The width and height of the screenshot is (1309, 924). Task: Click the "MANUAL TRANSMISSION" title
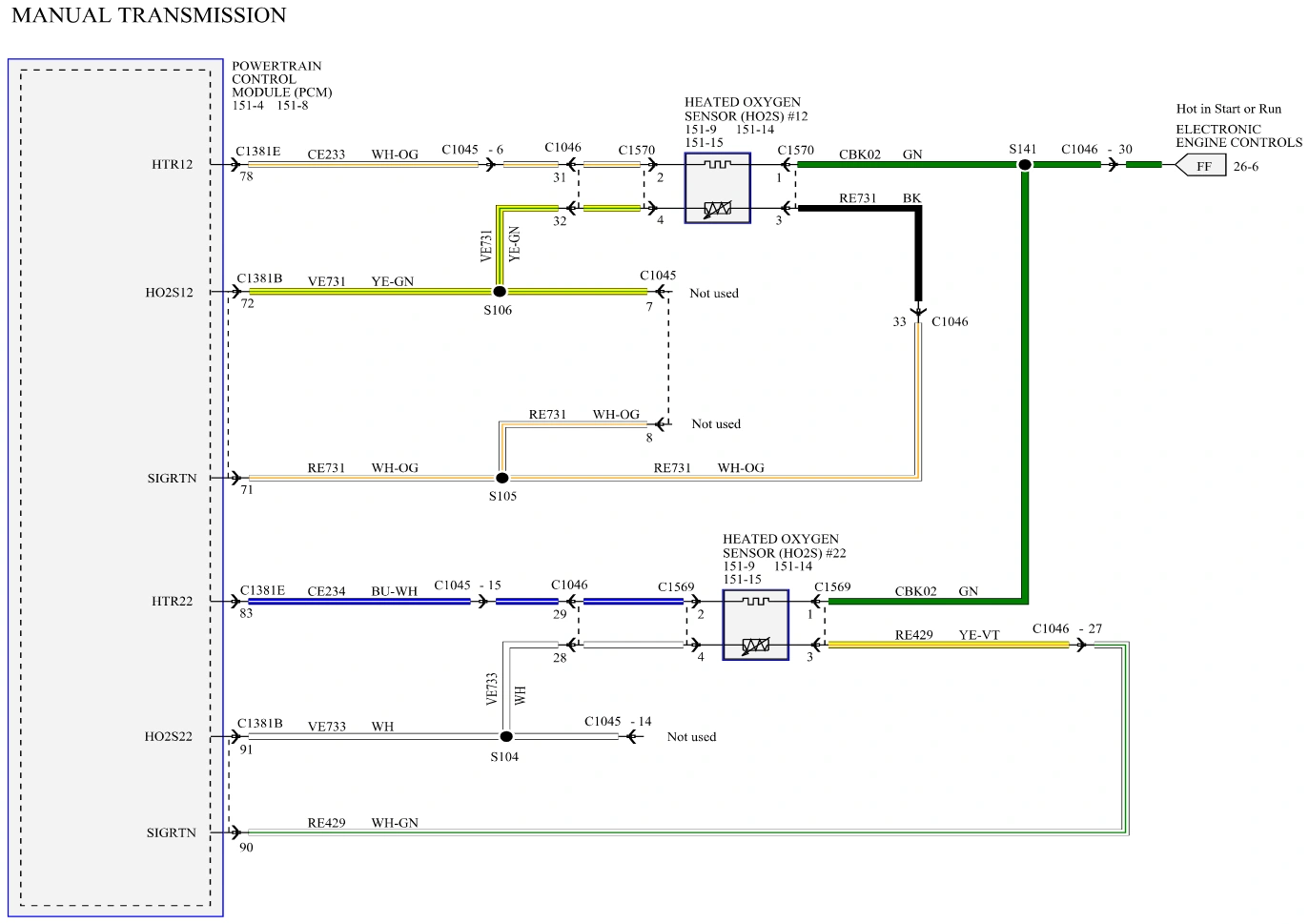click(x=149, y=15)
